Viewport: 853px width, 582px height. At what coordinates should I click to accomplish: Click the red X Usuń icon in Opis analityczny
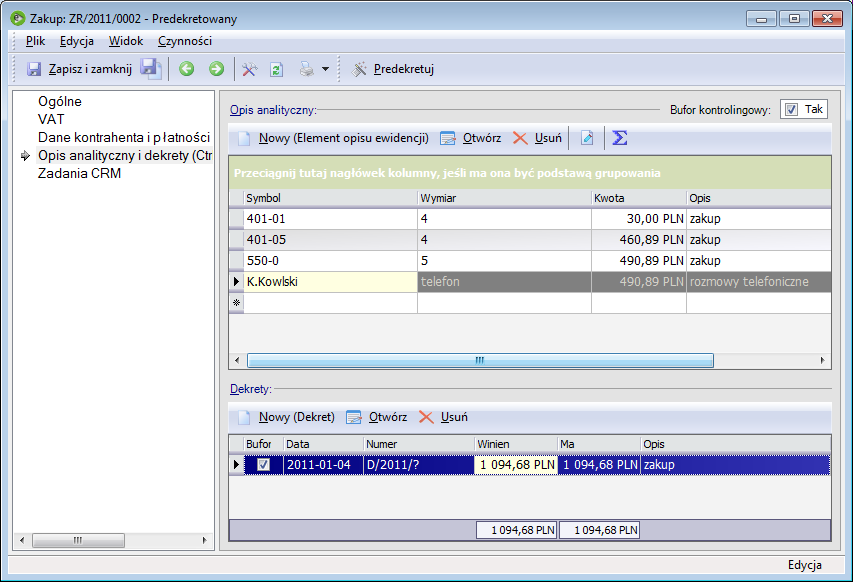tap(520, 138)
